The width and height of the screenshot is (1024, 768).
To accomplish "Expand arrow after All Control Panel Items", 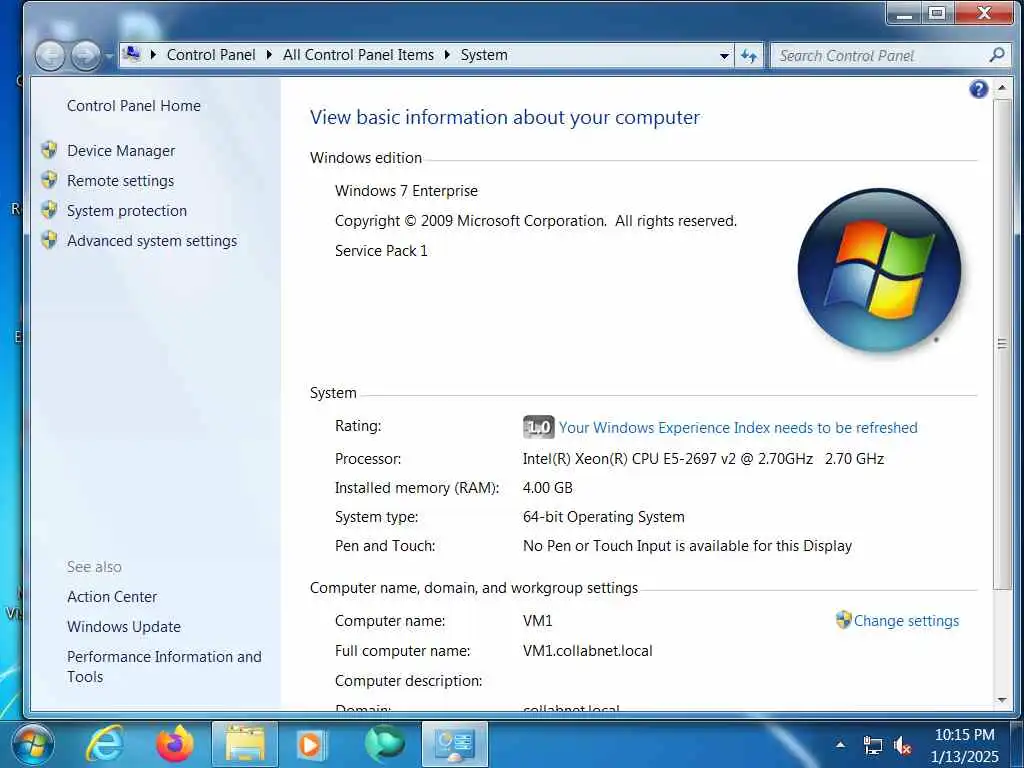I will point(447,55).
